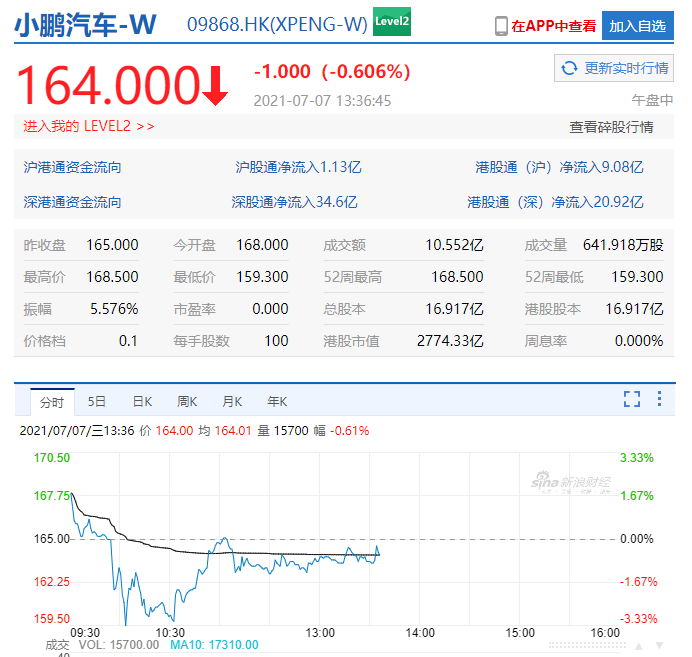Click the green Level2 badge icon

[x=391, y=21]
